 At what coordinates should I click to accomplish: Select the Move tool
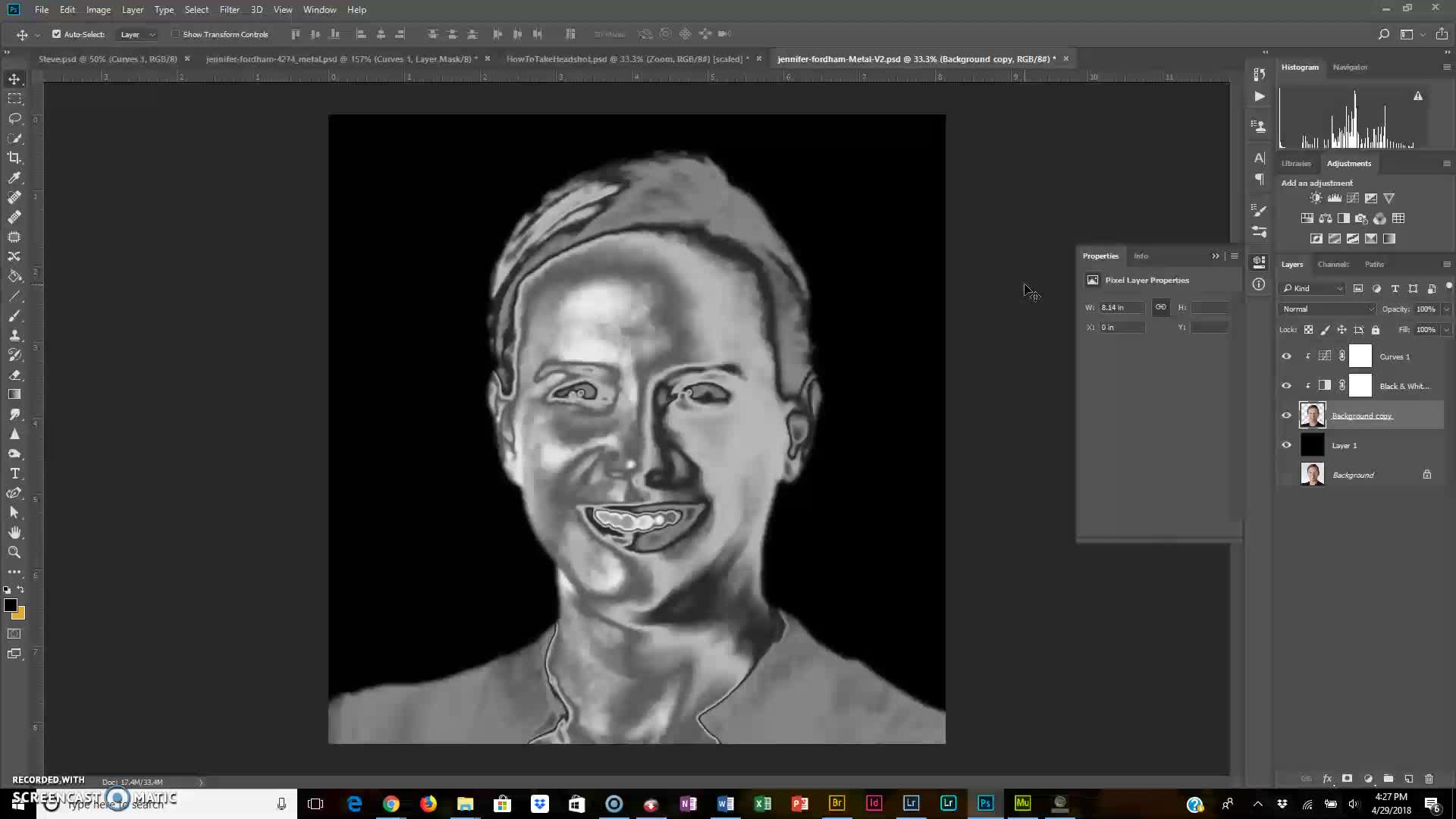point(14,79)
